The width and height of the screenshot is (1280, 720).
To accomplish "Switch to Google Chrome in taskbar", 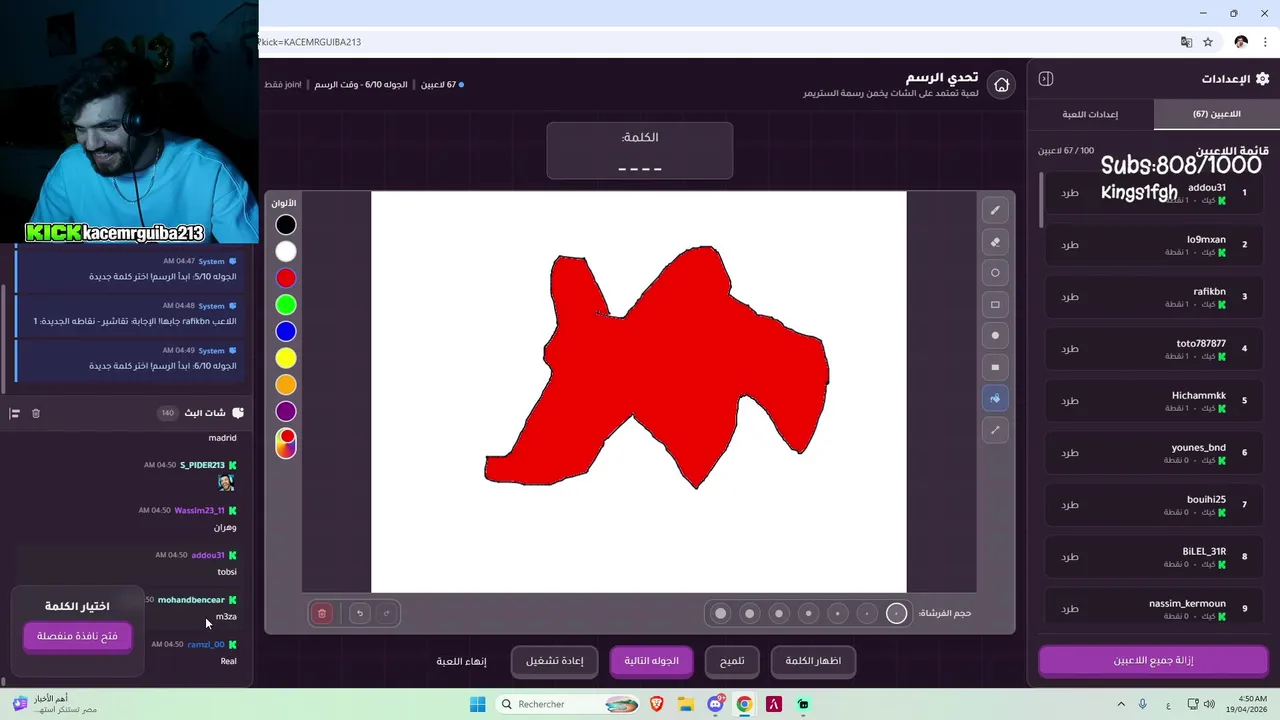I will [744, 704].
